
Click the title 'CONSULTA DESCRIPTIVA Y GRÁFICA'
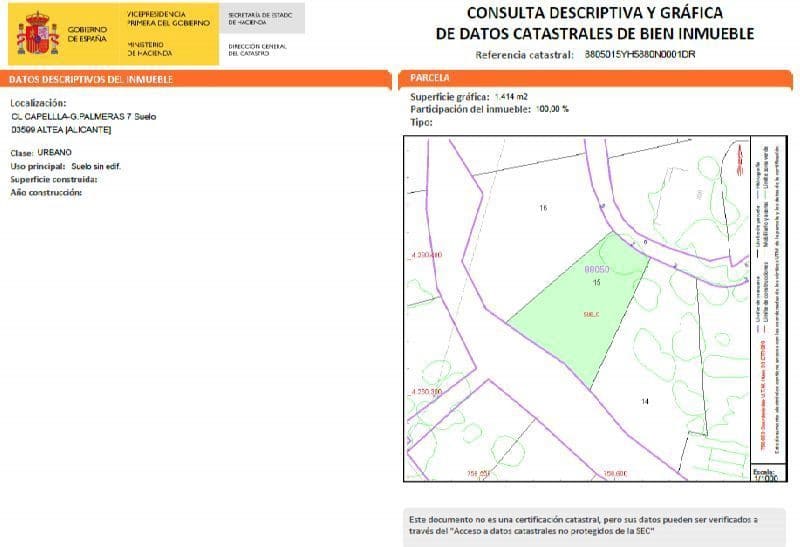click(595, 13)
